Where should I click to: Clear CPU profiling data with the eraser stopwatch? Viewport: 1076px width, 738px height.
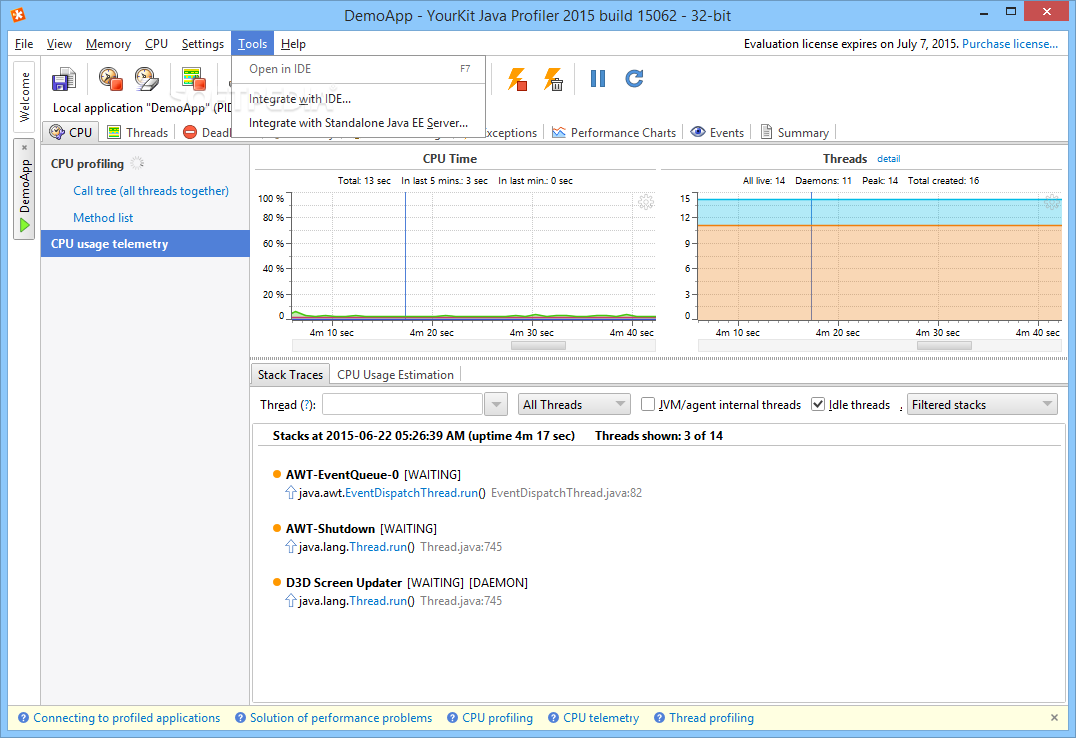click(x=147, y=79)
